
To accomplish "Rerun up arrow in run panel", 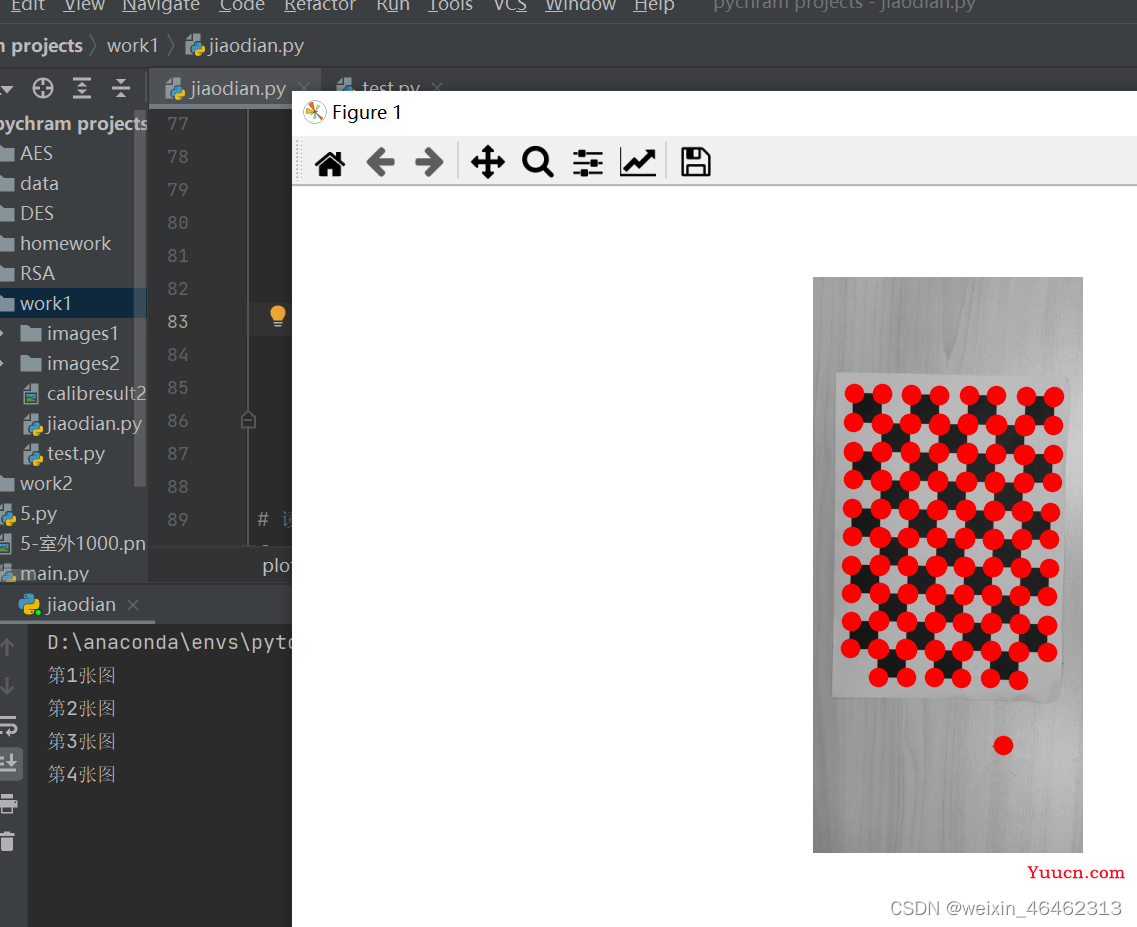I will coord(8,647).
